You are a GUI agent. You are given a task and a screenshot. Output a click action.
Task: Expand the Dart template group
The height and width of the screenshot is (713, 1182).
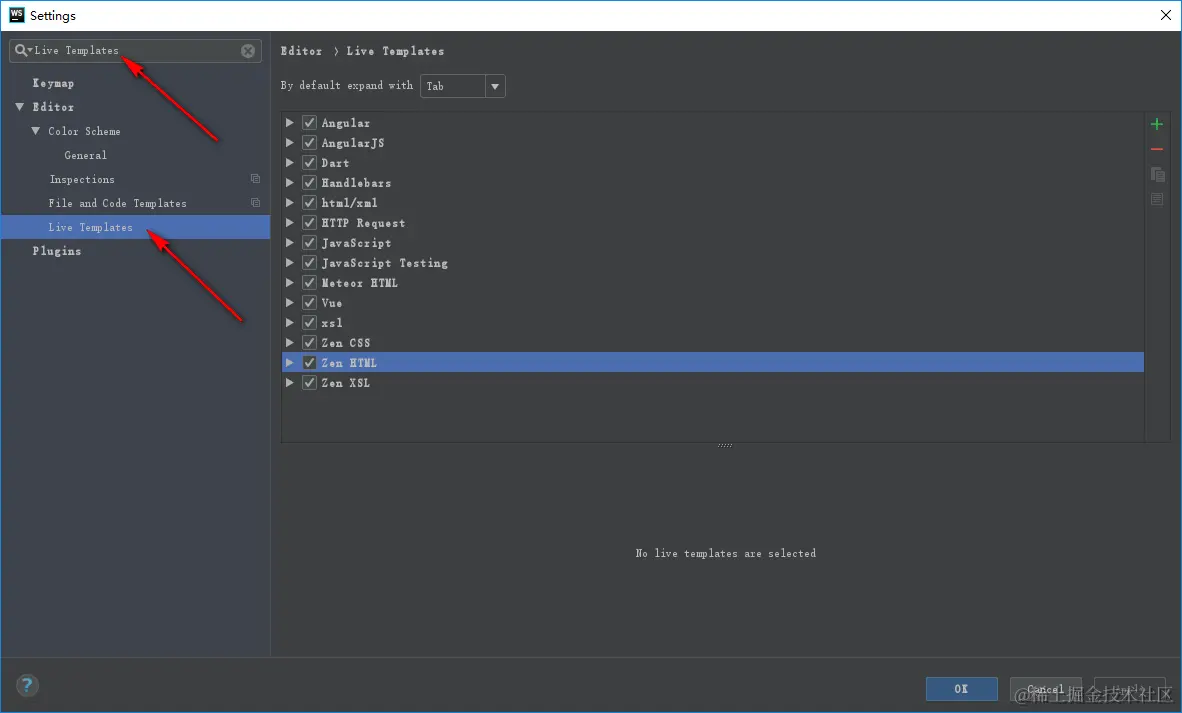click(289, 162)
